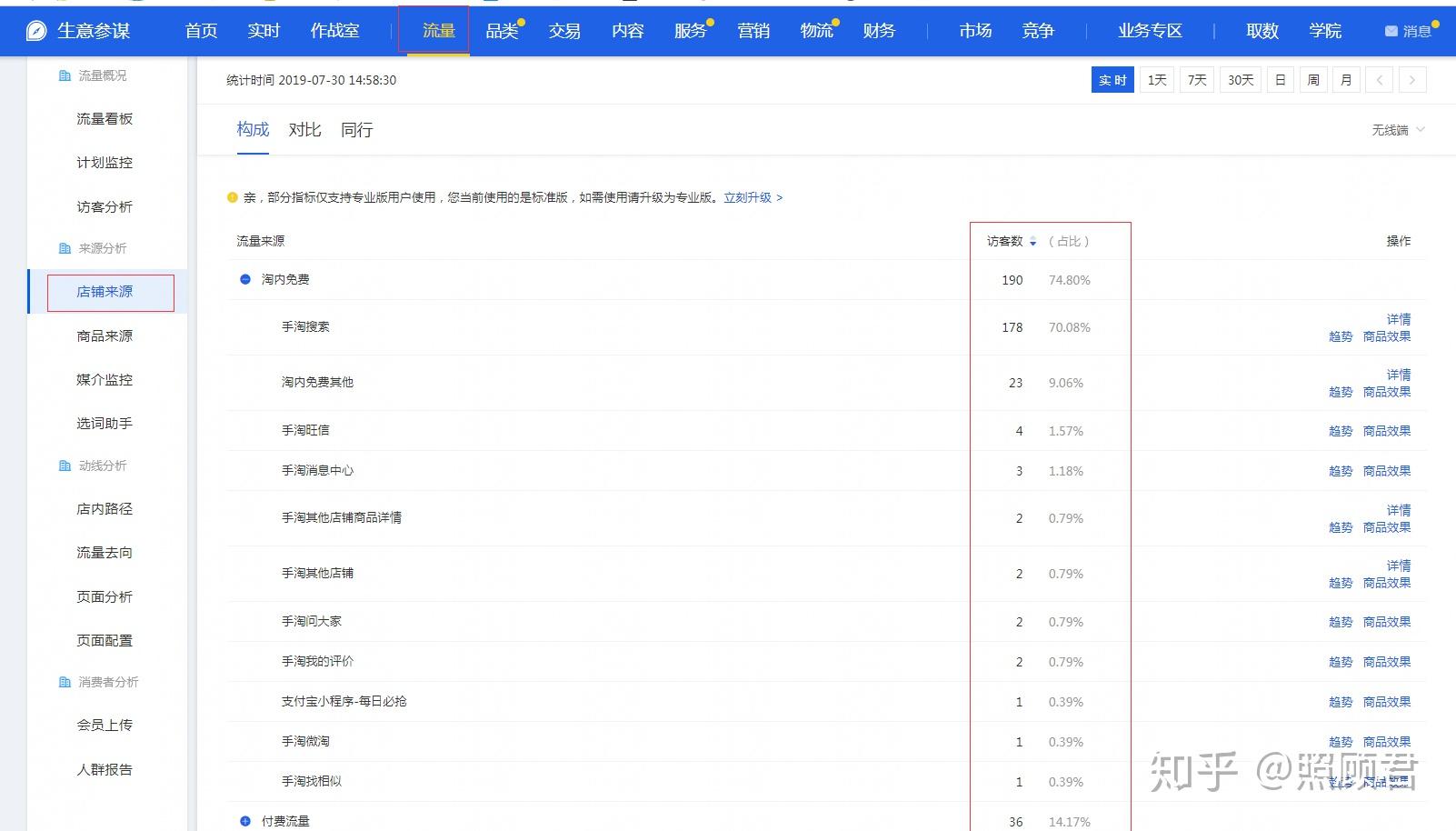Image resolution: width=1456 pixels, height=831 pixels.
Task: Click the 动线分析 section icon
Action: click(65, 466)
